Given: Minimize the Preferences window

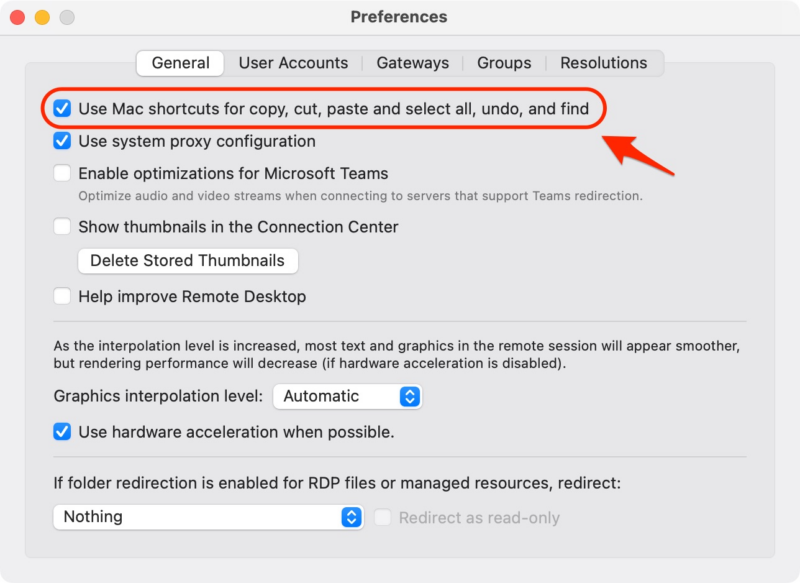Looking at the screenshot, I should (42, 17).
